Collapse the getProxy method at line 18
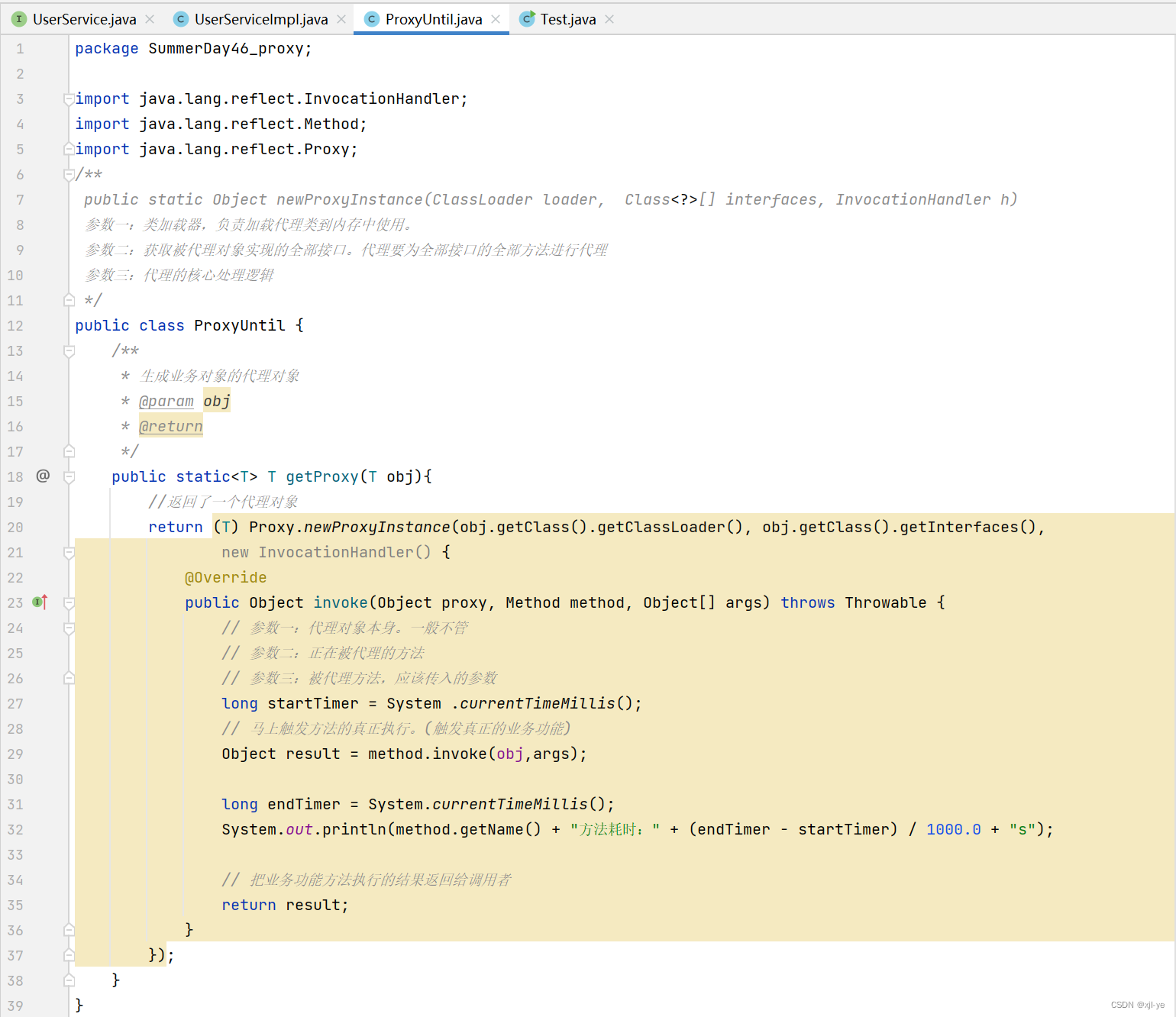 click(x=69, y=476)
